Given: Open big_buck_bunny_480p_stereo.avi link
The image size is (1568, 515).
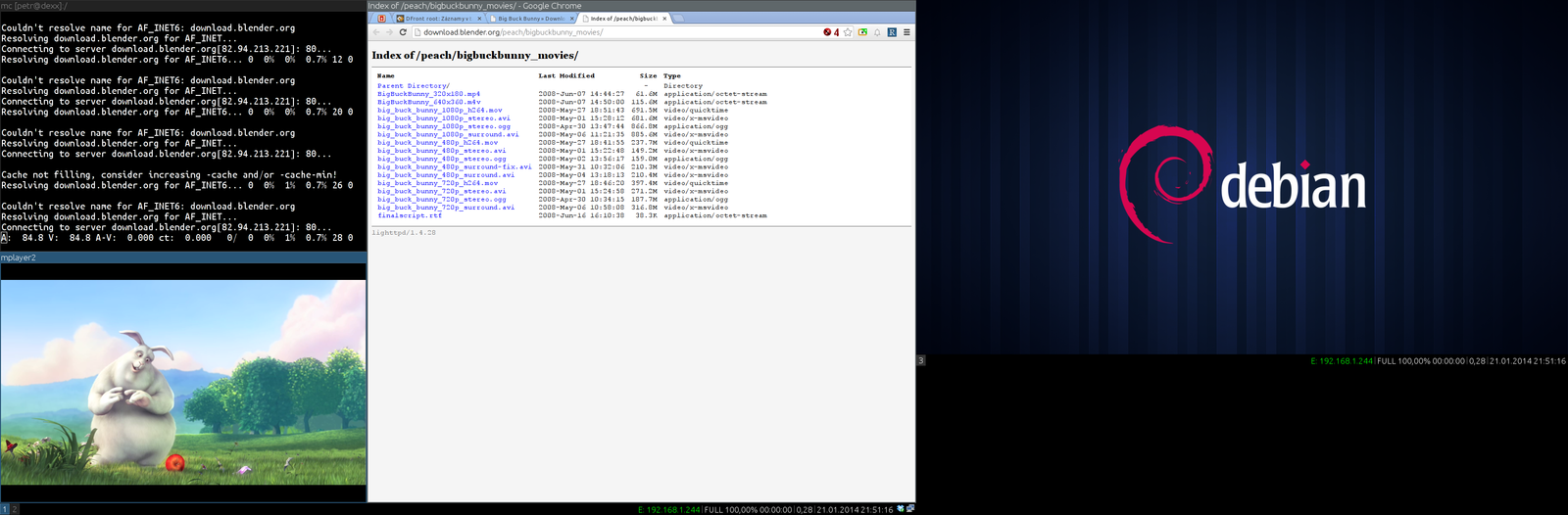Looking at the screenshot, I should [442, 151].
